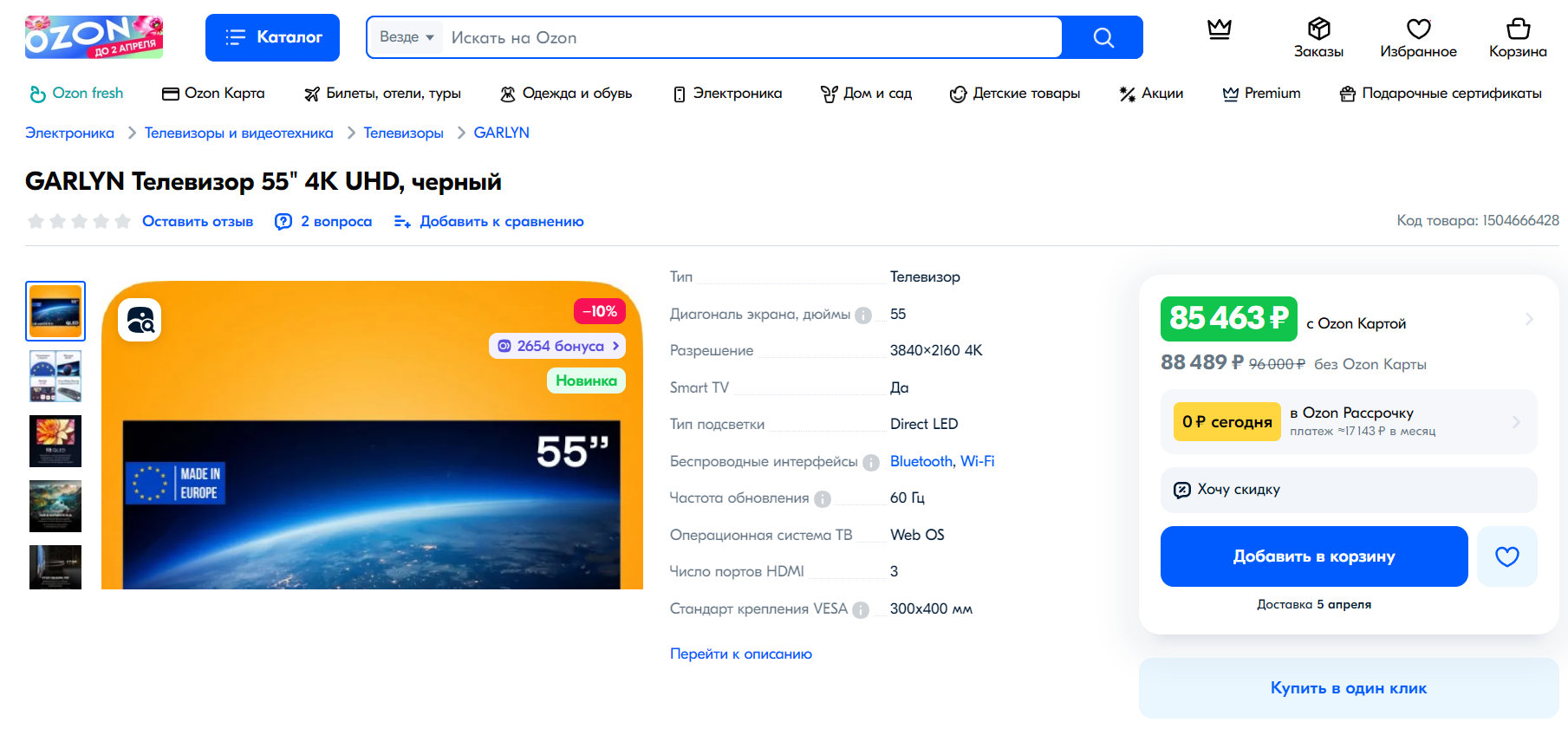Click the Искать на Ozon search field

tap(745, 37)
